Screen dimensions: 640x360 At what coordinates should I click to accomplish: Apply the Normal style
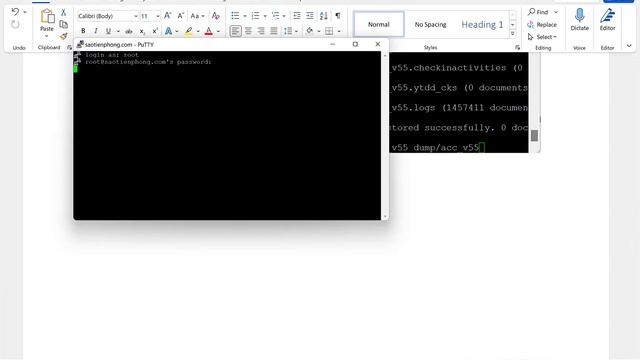379,24
